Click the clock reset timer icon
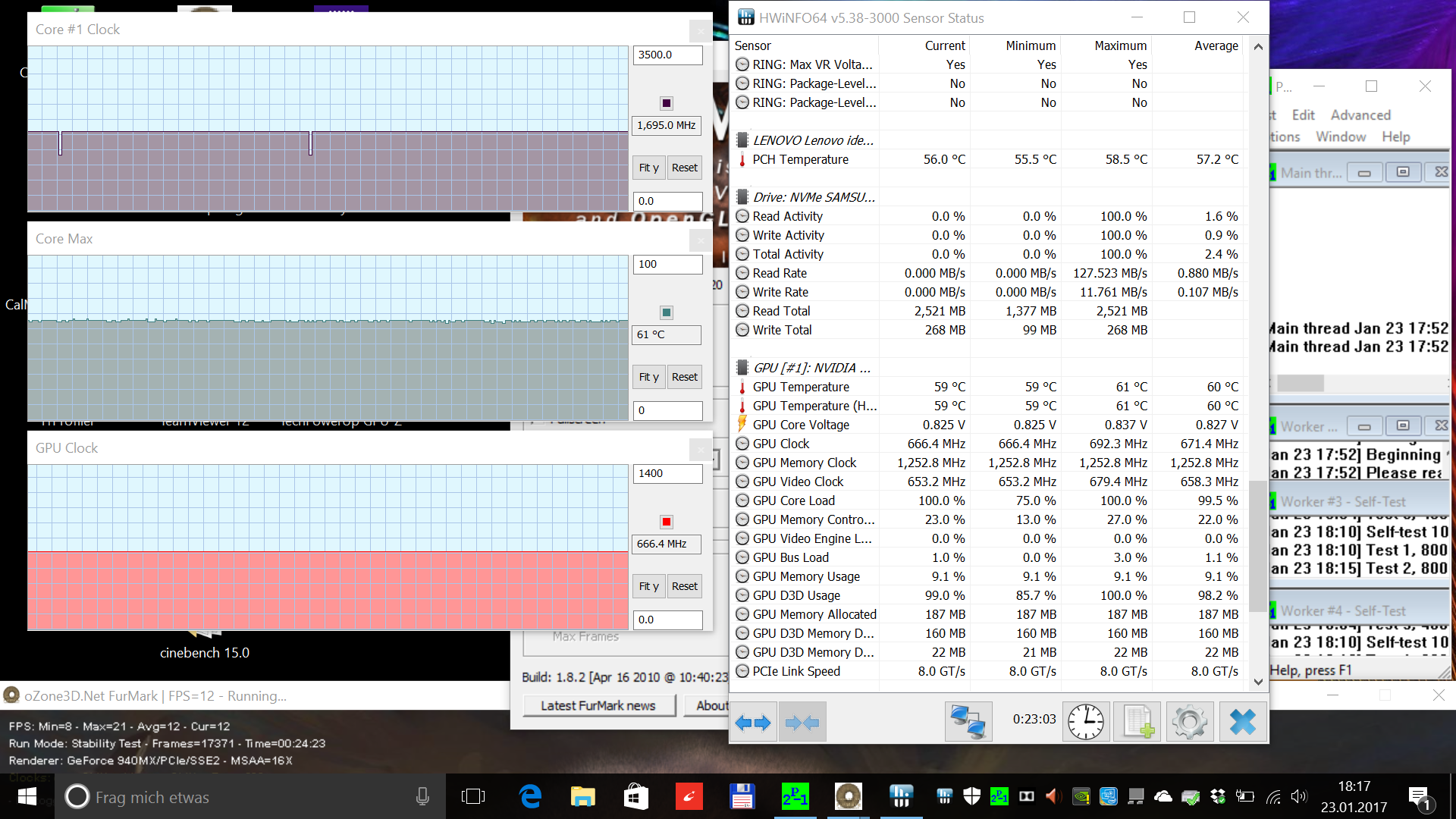 (1085, 722)
